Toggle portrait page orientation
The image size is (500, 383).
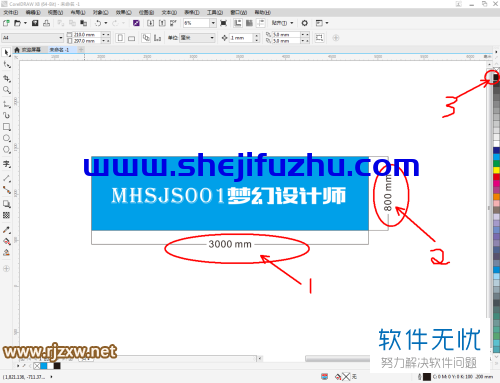click(120, 38)
